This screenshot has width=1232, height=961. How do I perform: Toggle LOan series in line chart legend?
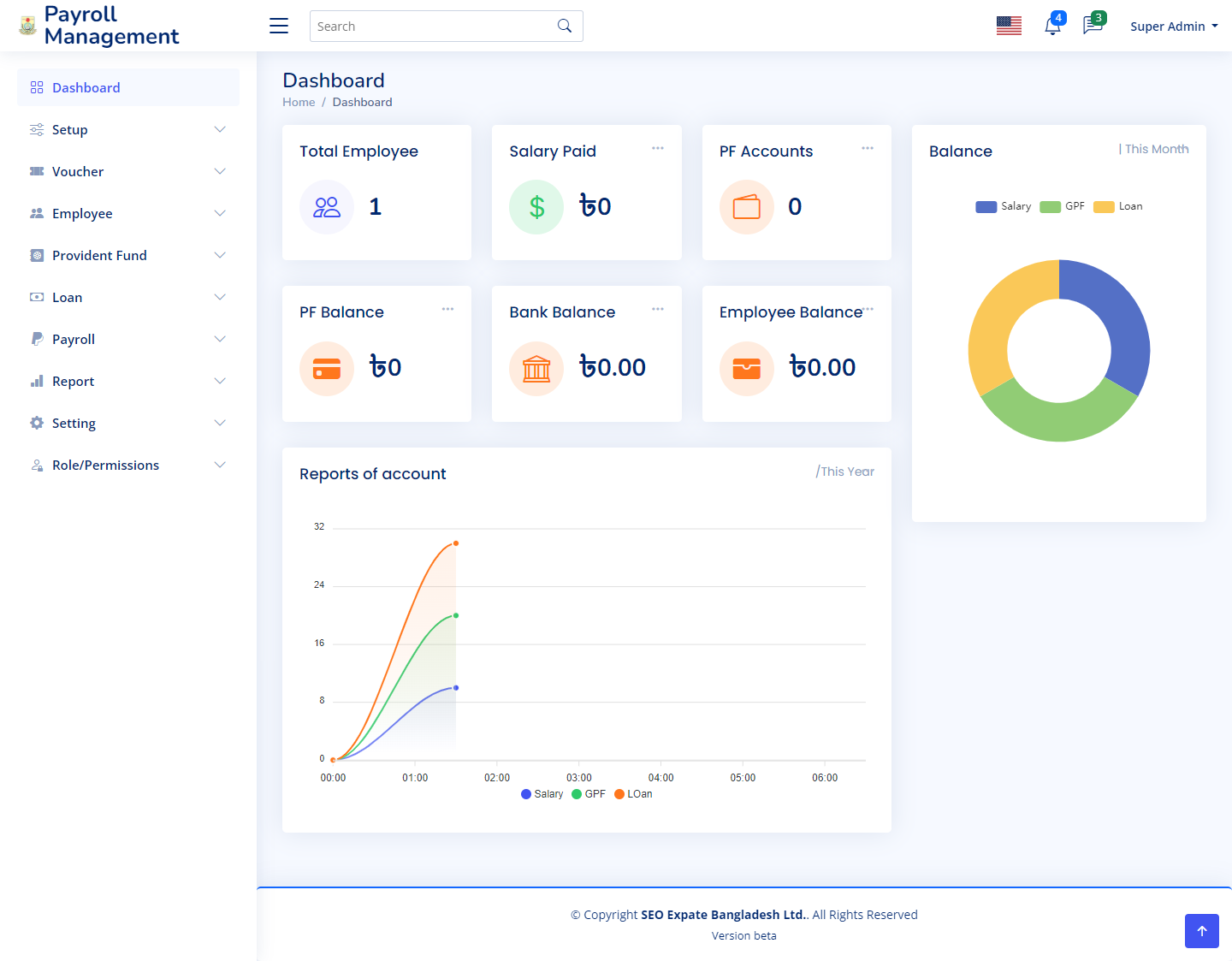(633, 794)
